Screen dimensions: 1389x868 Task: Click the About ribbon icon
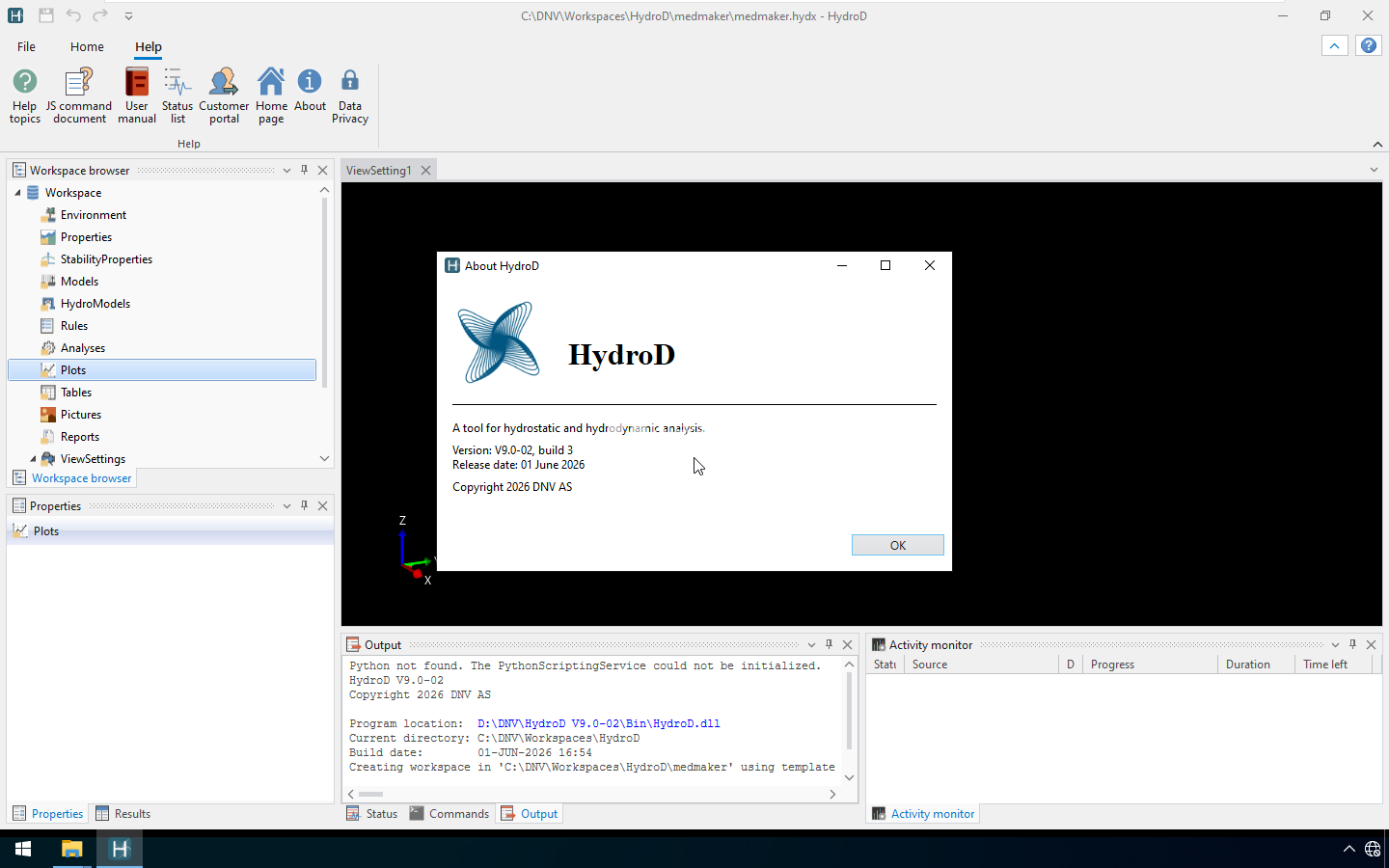[x=310, y=90]
